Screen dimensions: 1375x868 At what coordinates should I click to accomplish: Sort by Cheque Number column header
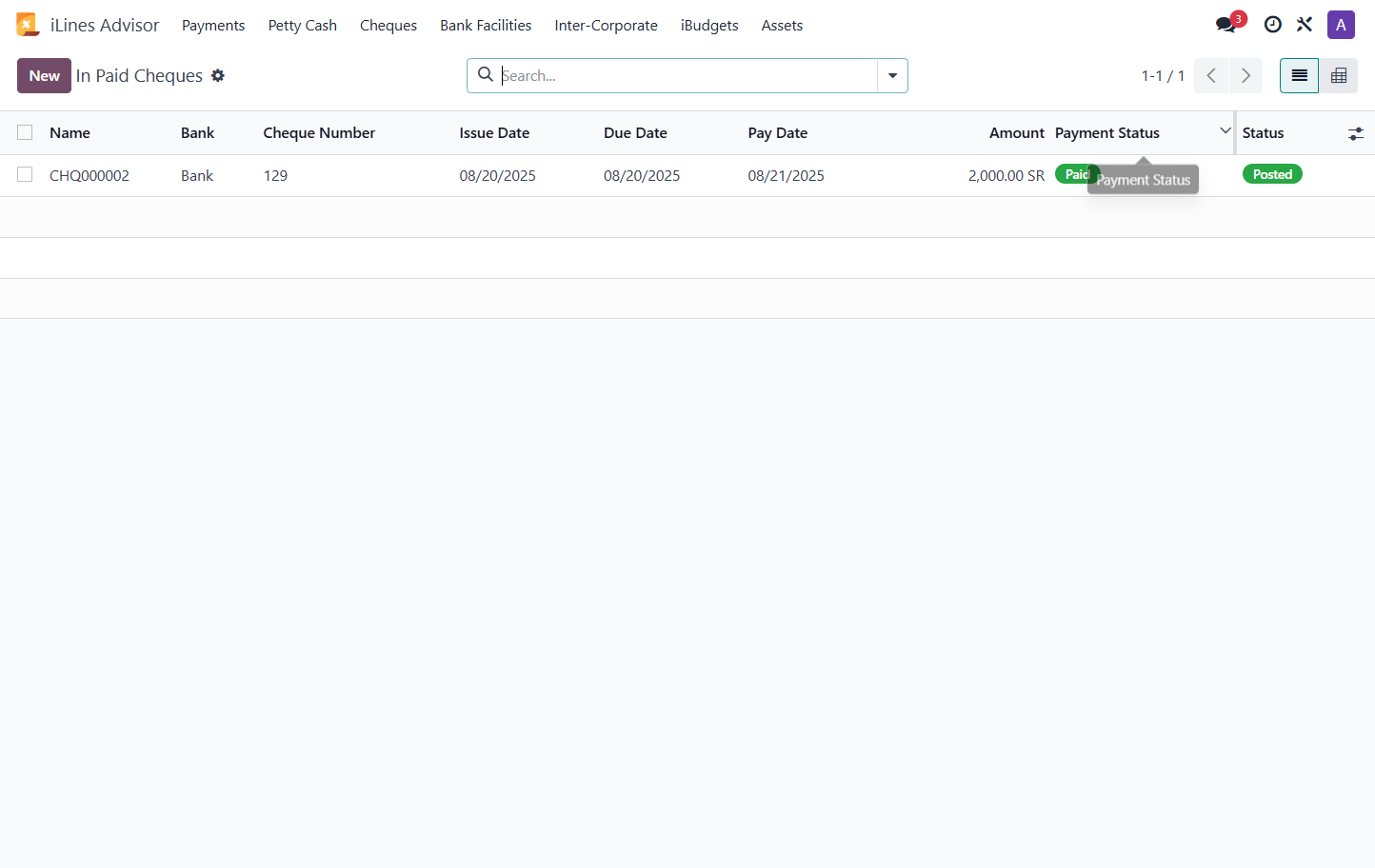[319, 133]
